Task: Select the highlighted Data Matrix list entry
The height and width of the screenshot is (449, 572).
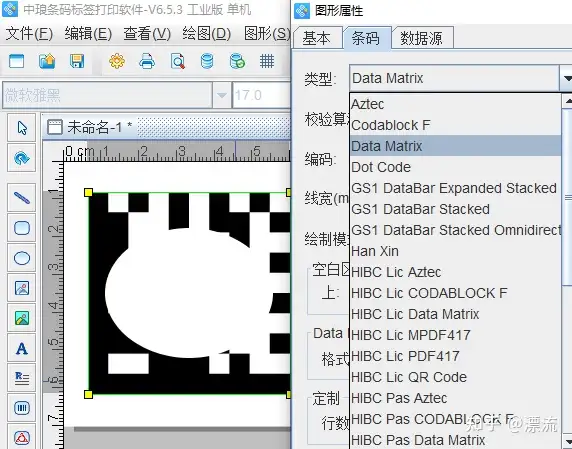Action: pos(455,146)
